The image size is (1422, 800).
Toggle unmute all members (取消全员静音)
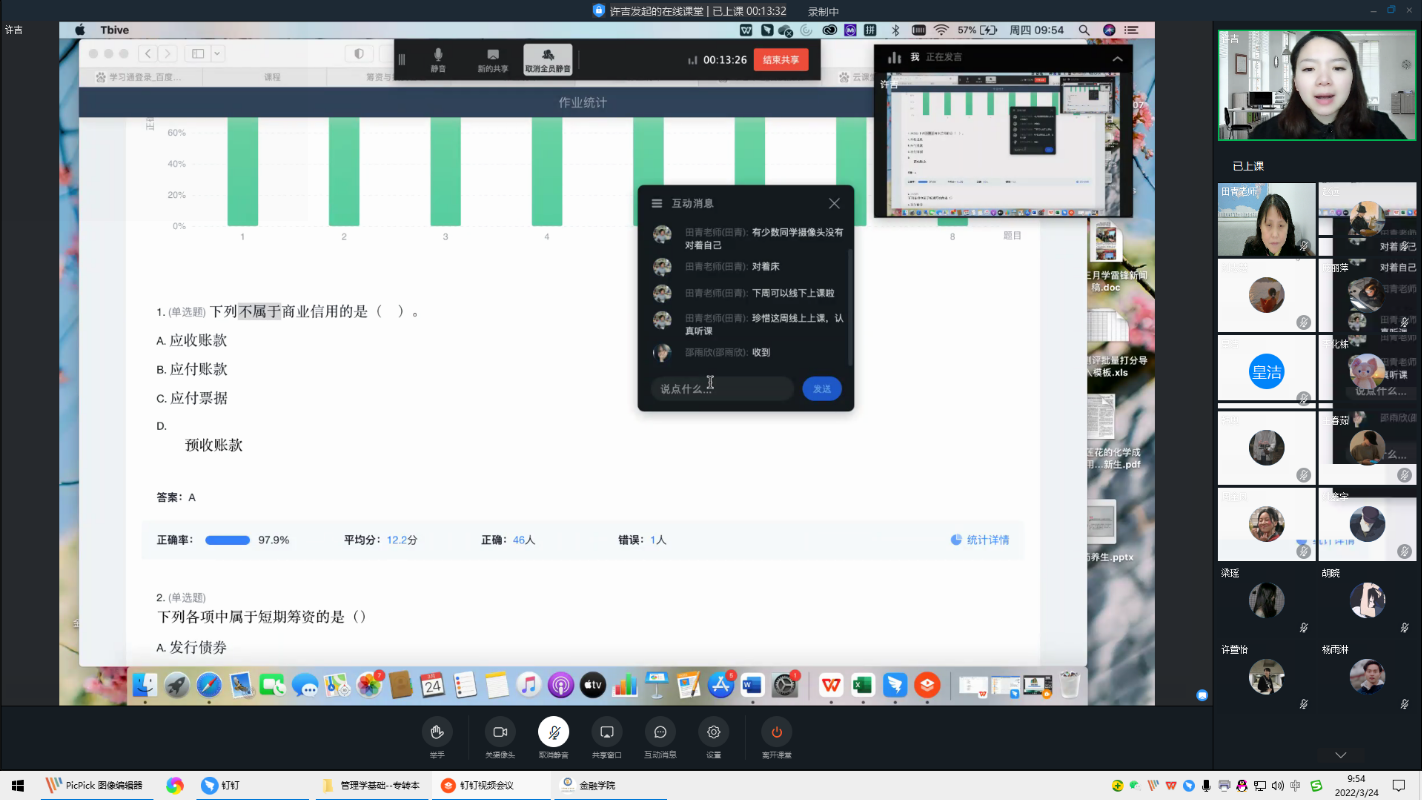click(548, 60)
